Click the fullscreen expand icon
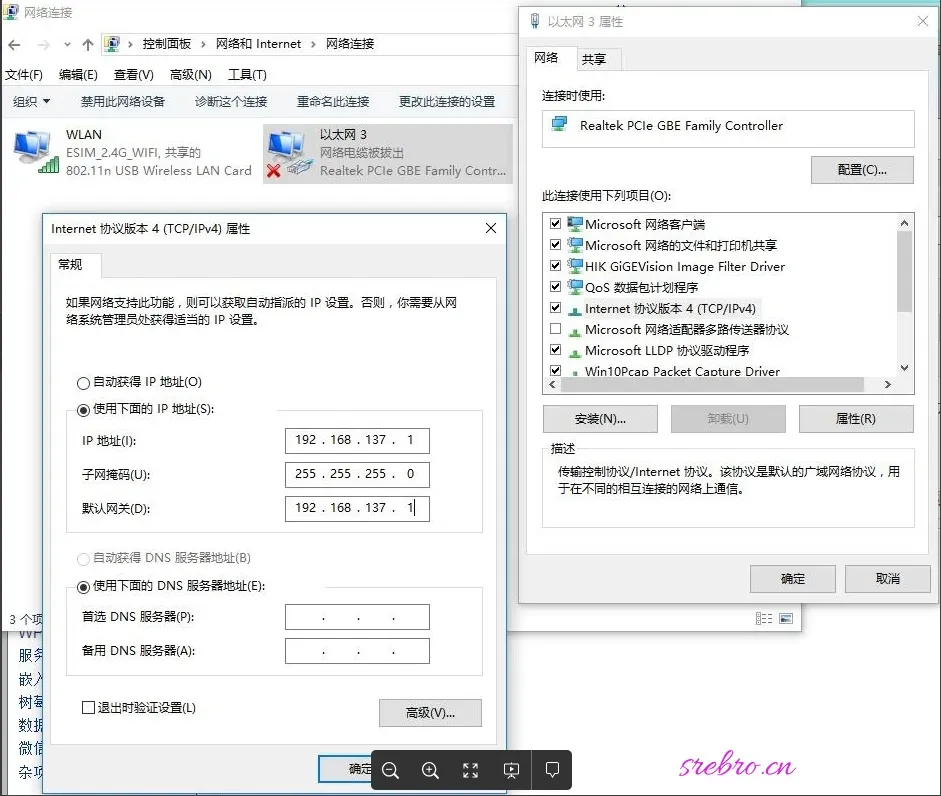The width and height of the screenshot is (941, 796). point(470,770)
